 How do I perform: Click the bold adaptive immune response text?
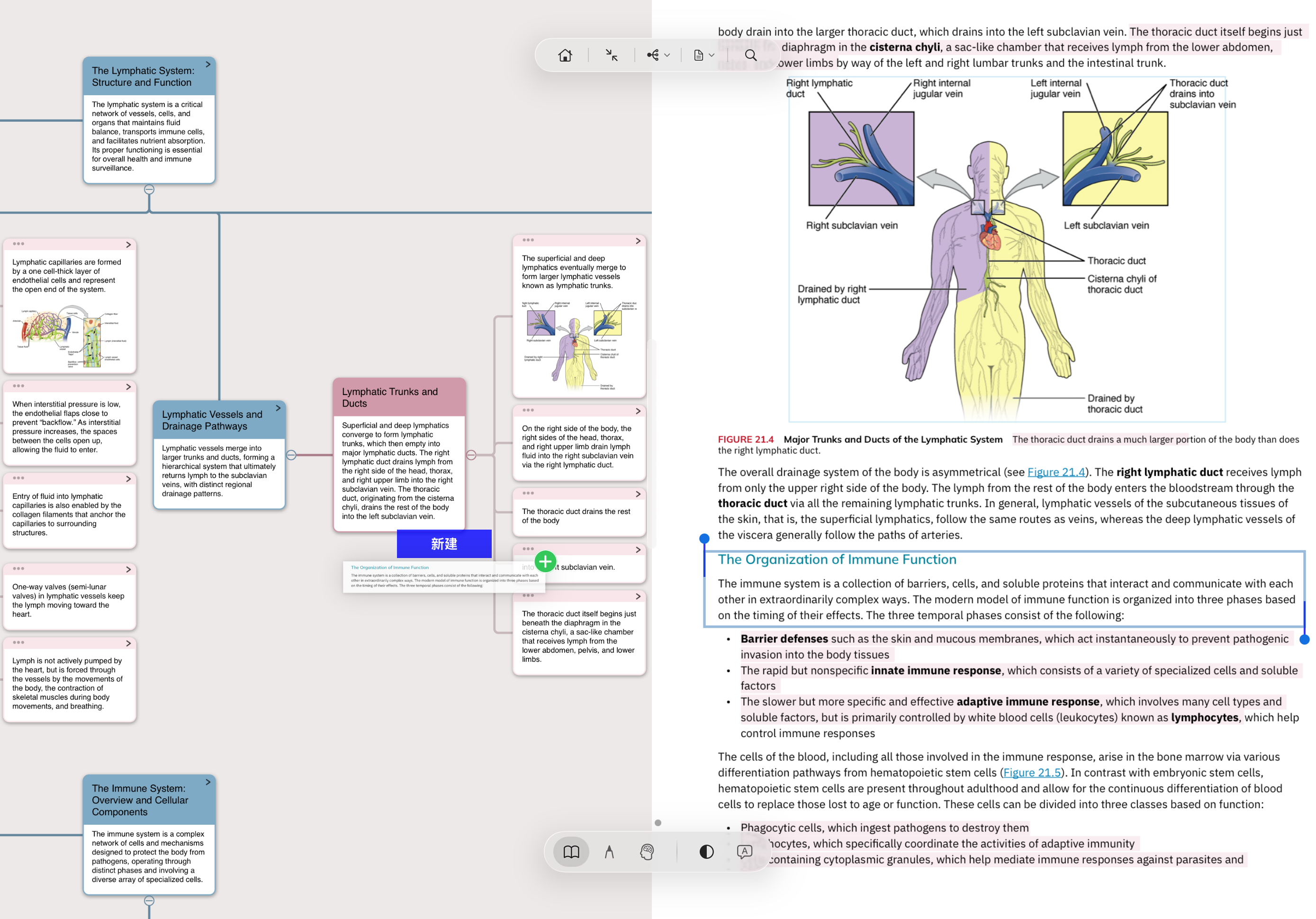point(1028,702)
